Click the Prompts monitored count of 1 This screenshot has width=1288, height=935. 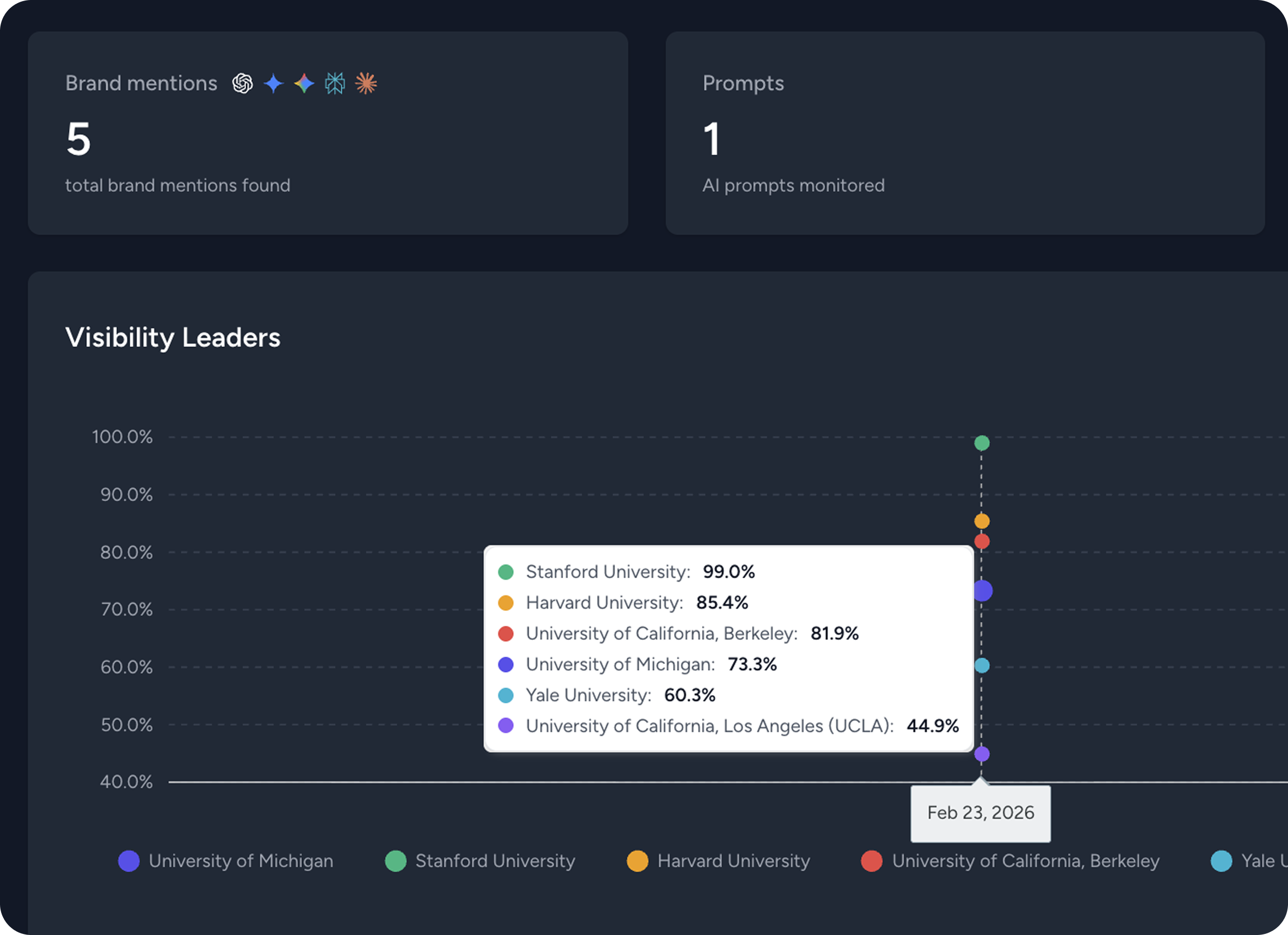712,138
